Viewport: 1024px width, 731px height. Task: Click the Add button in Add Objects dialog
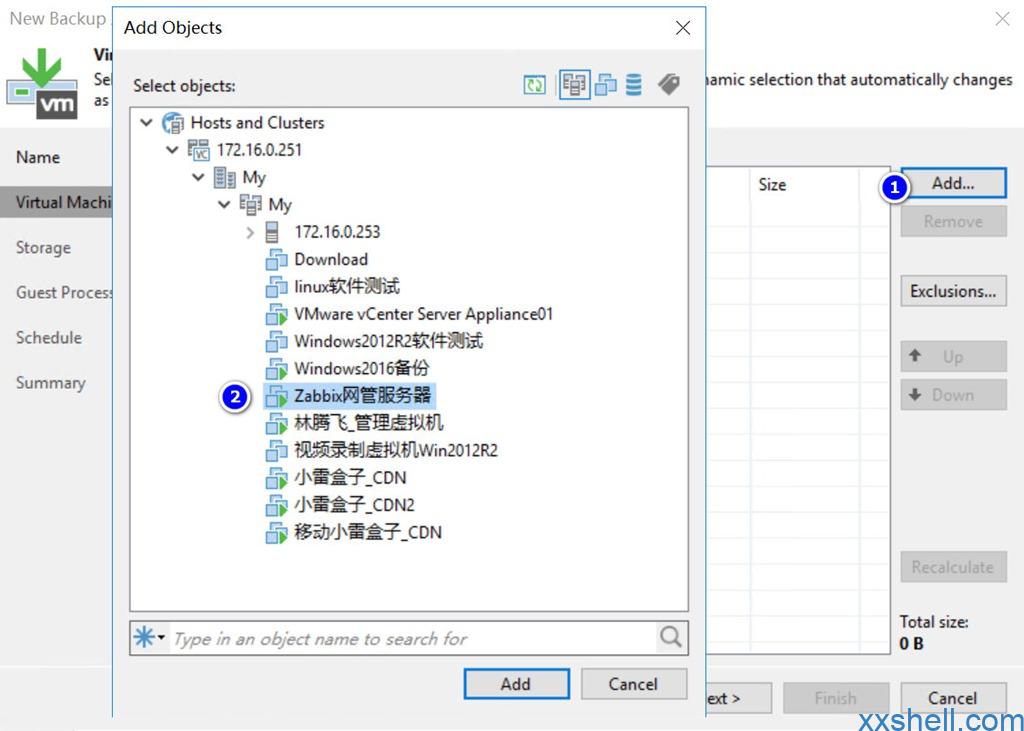click(x=516, y=684)
